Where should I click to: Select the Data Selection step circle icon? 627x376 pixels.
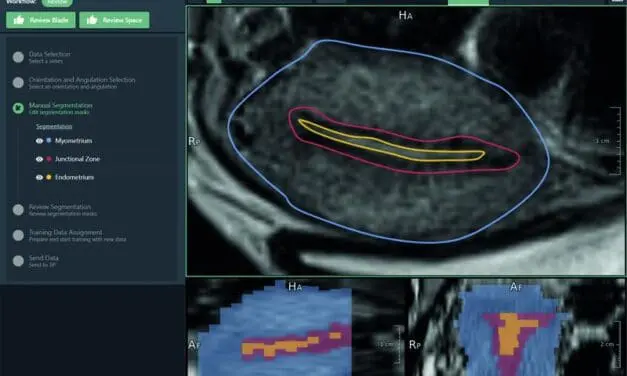[x=18, y=57]
